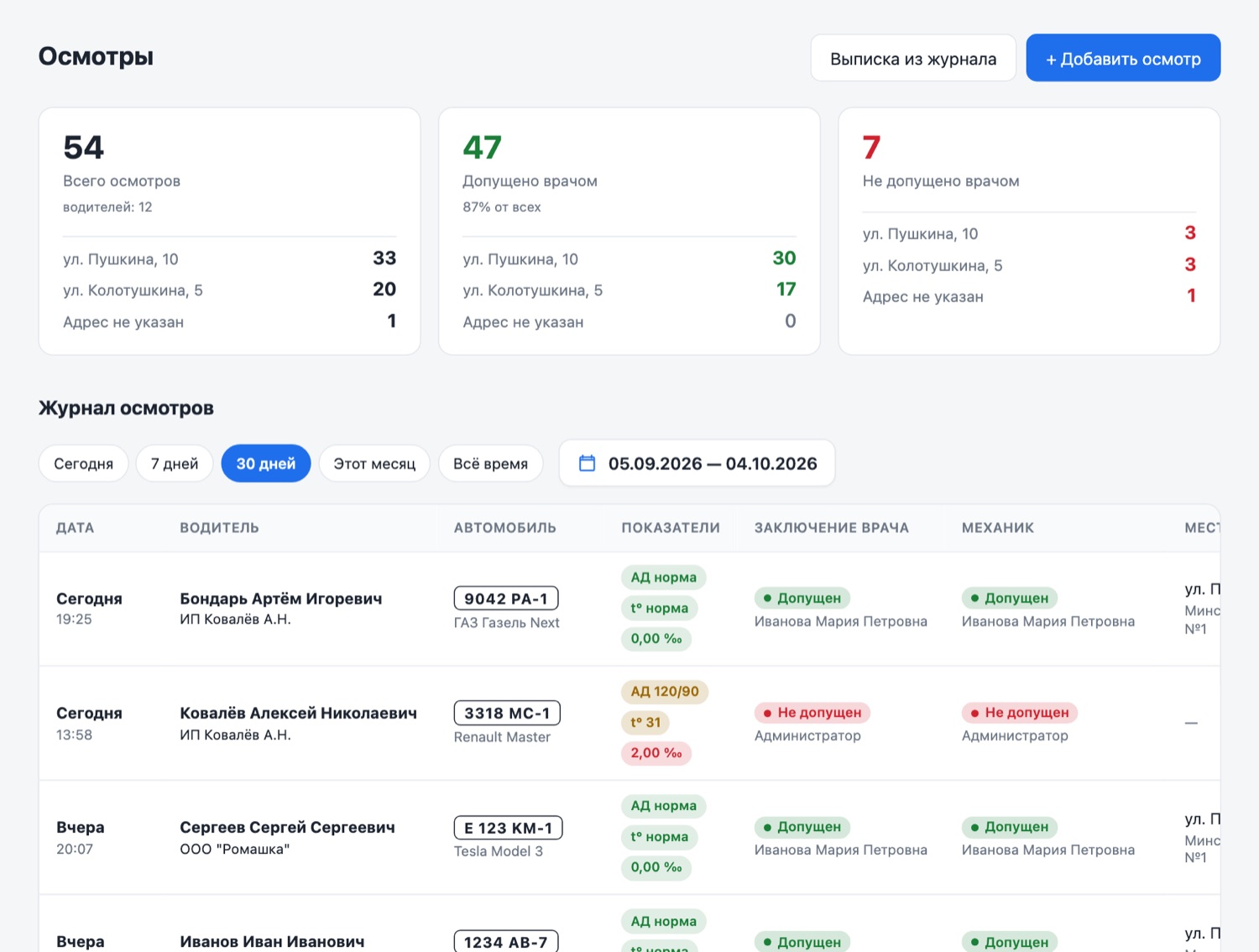Open driver Сергеев Сергей Сергеевич row
1259x952 pixels.
(629, 837)
